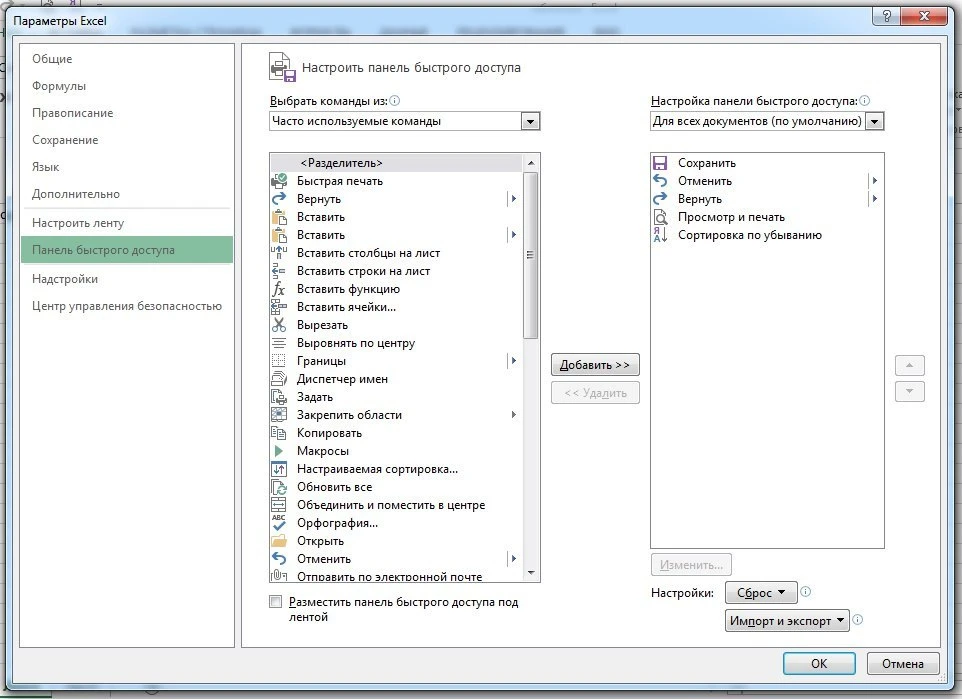Screen dimensions: 962x699
Task: Open the Сброс dropdown button
Action: coord(761,593)
